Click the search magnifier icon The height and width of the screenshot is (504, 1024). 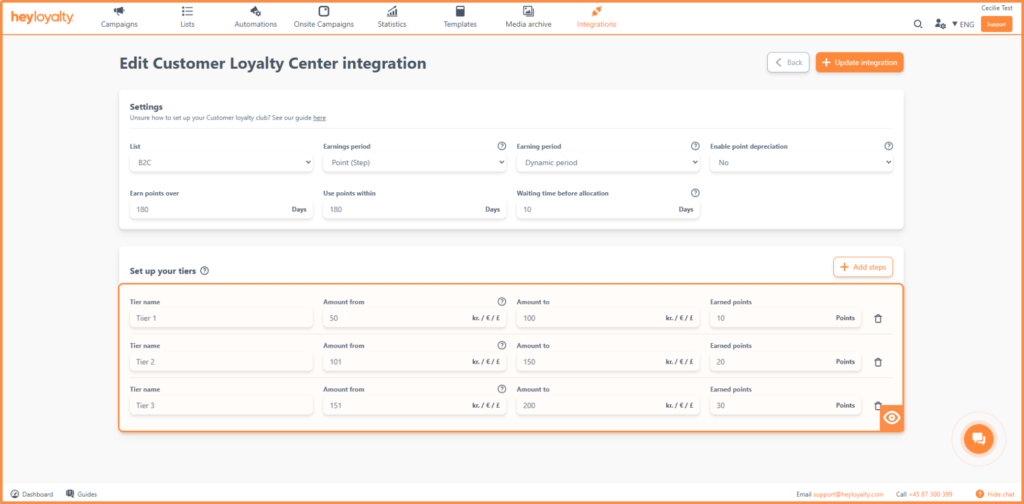(x=918, y=24)
